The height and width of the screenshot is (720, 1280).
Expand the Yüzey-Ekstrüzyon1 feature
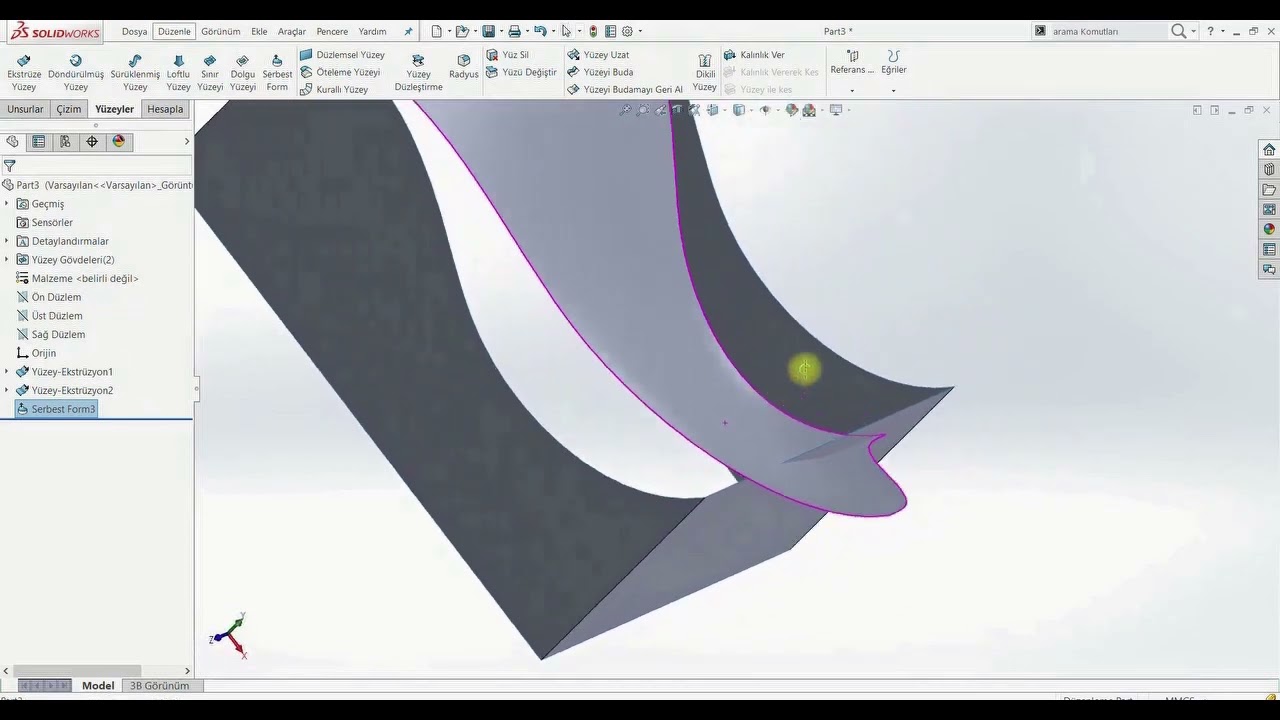coord(6,372)
